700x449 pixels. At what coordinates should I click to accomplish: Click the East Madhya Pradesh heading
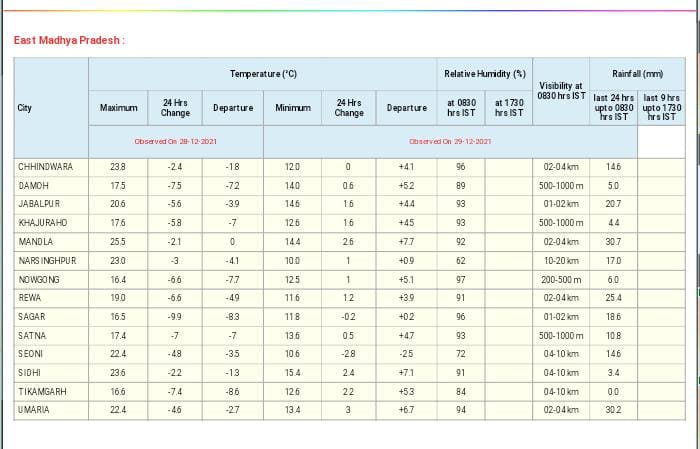click(69, 41)
